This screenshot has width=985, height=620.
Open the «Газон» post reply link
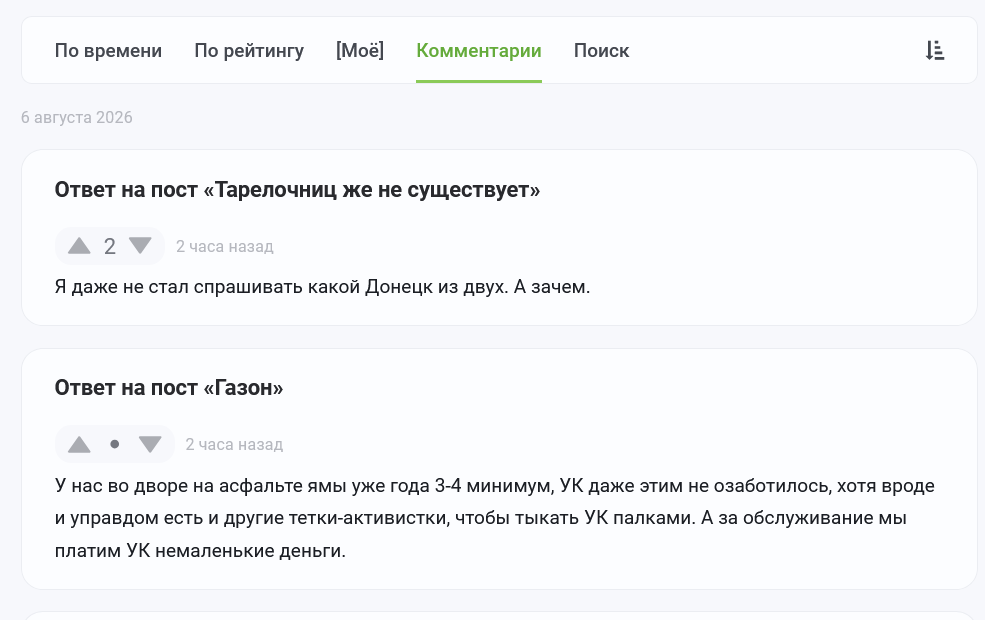(169, 388)
